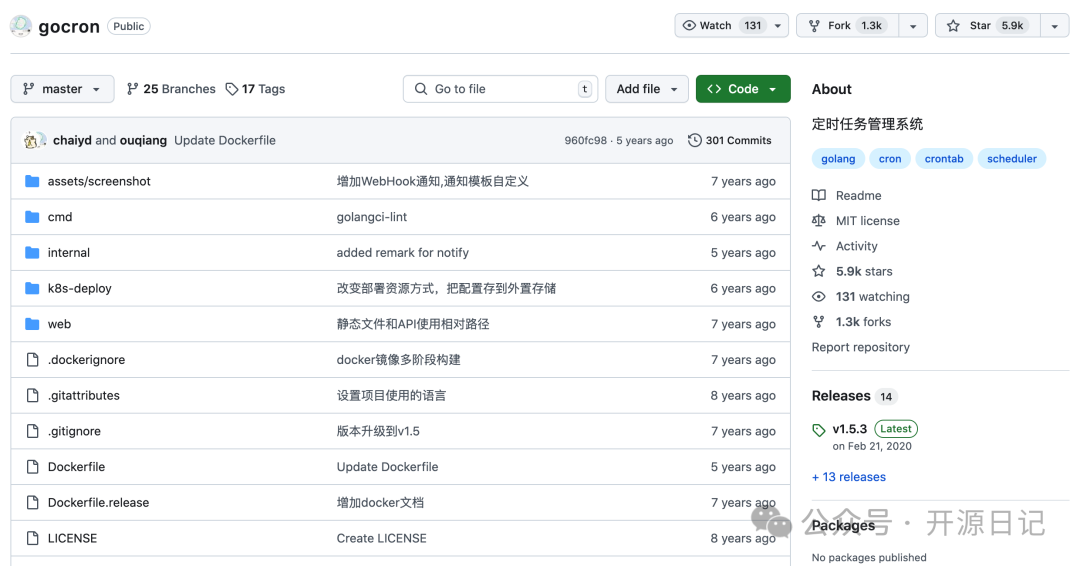Click the pulse icon beside Activity
1080x566 pixels.
click(819, 246)
